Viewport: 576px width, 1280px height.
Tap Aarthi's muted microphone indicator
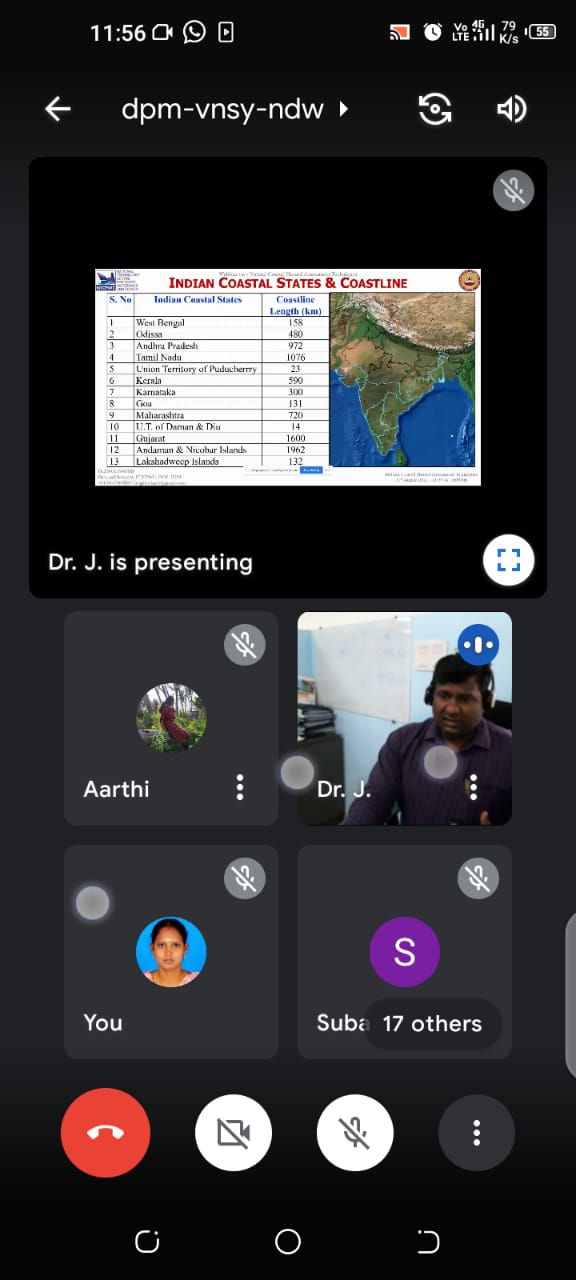click(245, 645)
